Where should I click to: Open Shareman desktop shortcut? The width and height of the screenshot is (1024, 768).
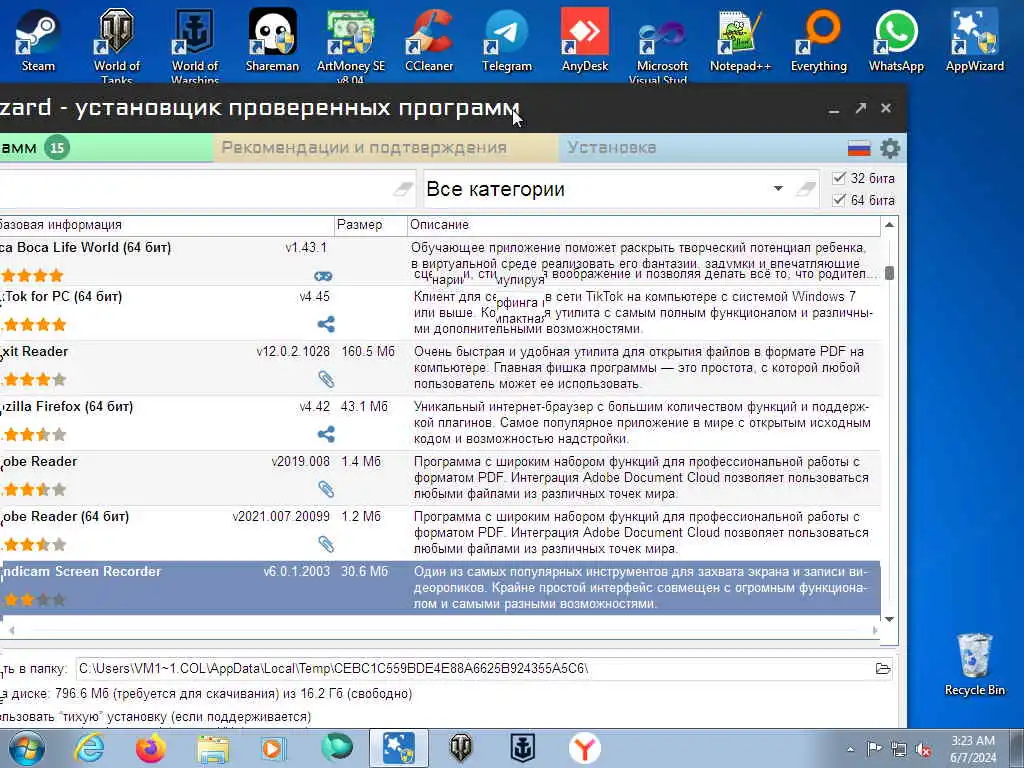272,40
